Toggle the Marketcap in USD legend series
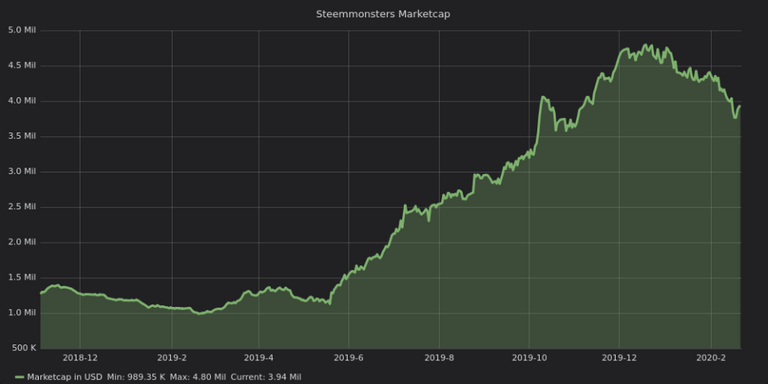This screenshot has height=384, width=768. [x=65, y=377]
